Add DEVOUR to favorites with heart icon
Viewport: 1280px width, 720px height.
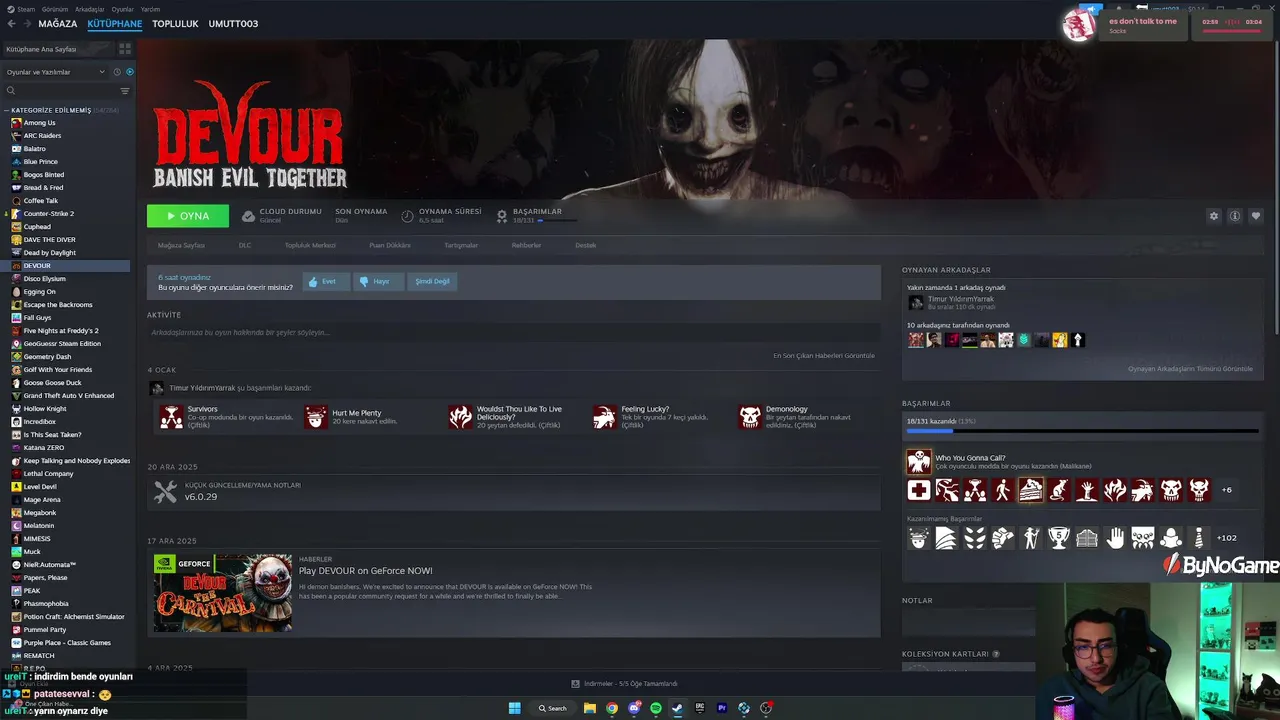(x=1256, y=216)
